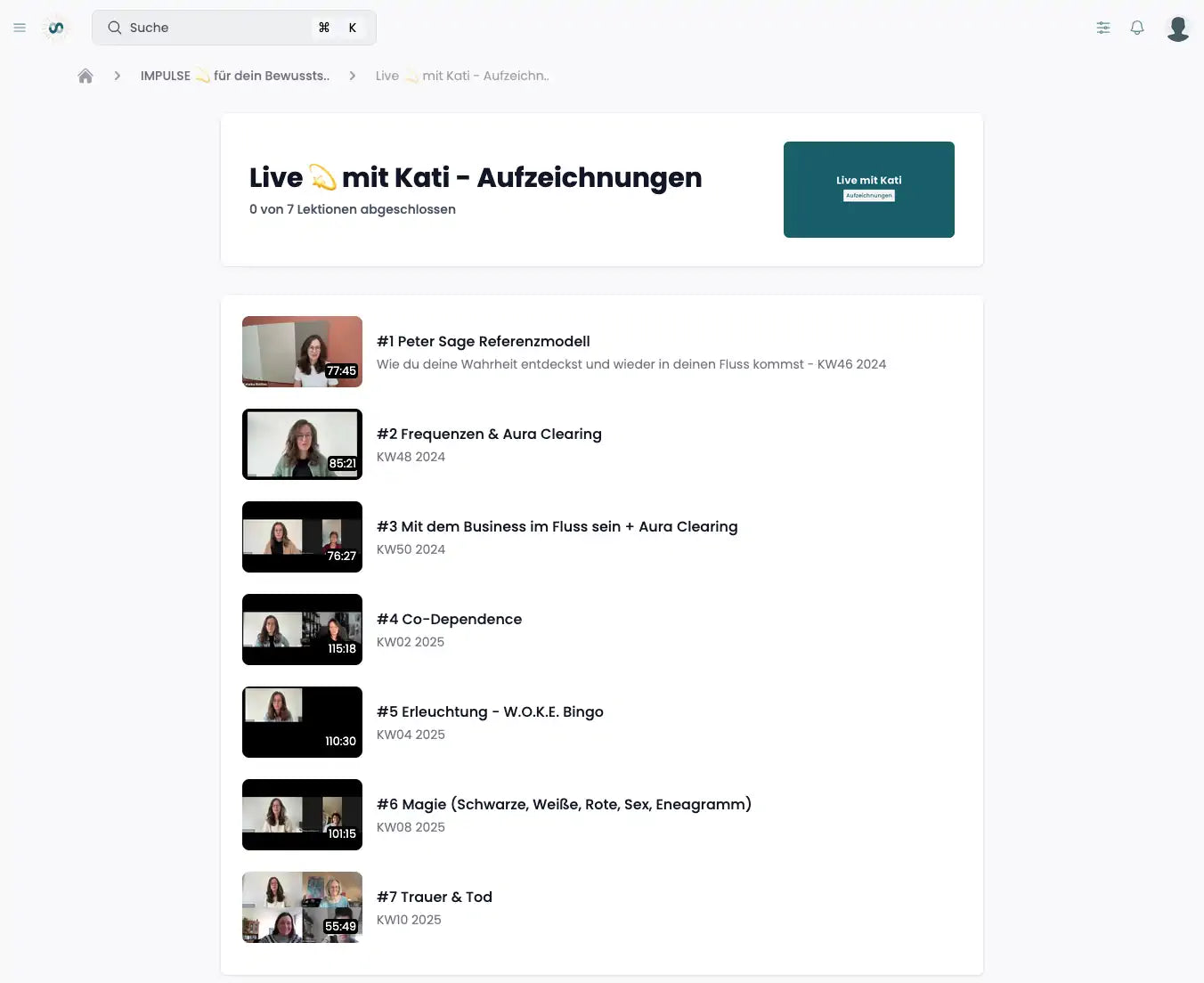Play the 55:49 Trauer & Tod thumbnail
1204x983 pixels.
click(302, 907)
